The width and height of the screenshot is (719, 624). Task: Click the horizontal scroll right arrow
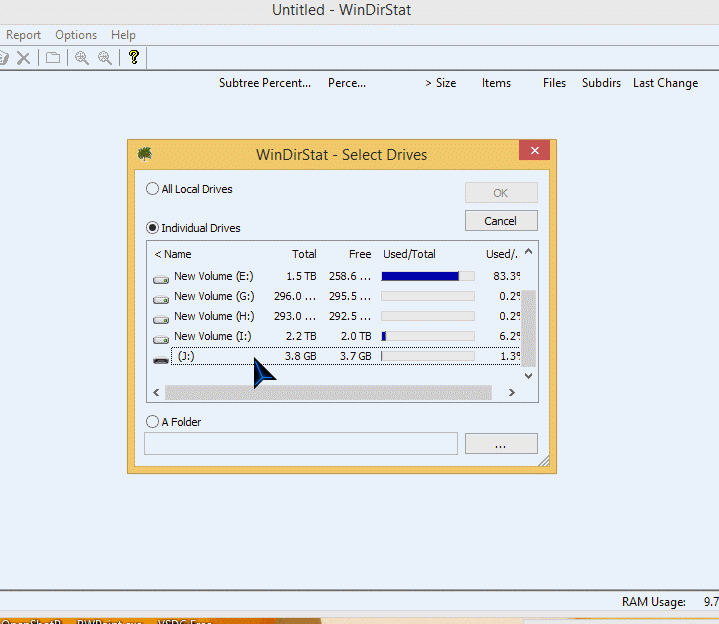pos(512,392)
